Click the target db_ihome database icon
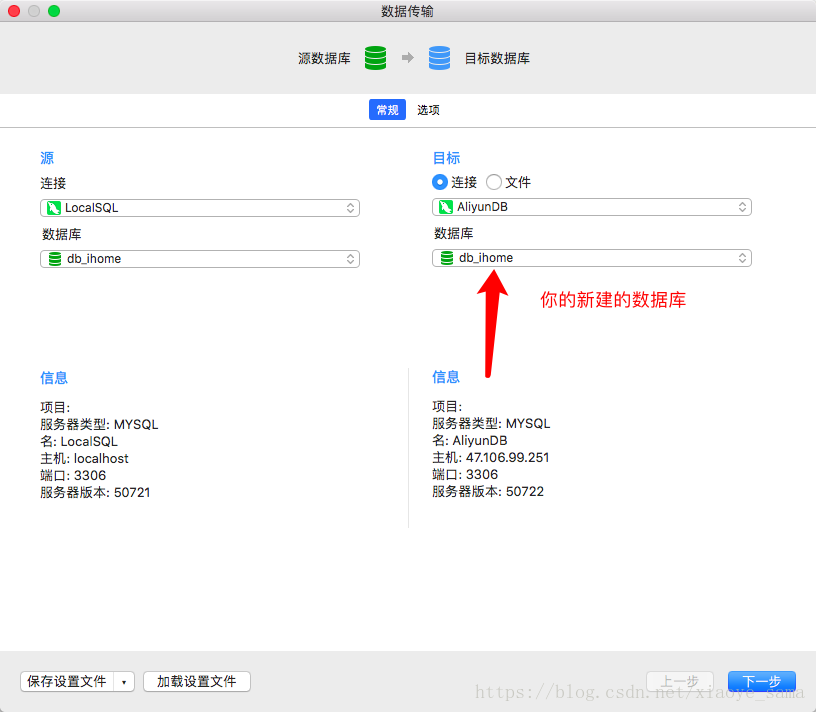 pyautogui.click(x=447, y=258)
